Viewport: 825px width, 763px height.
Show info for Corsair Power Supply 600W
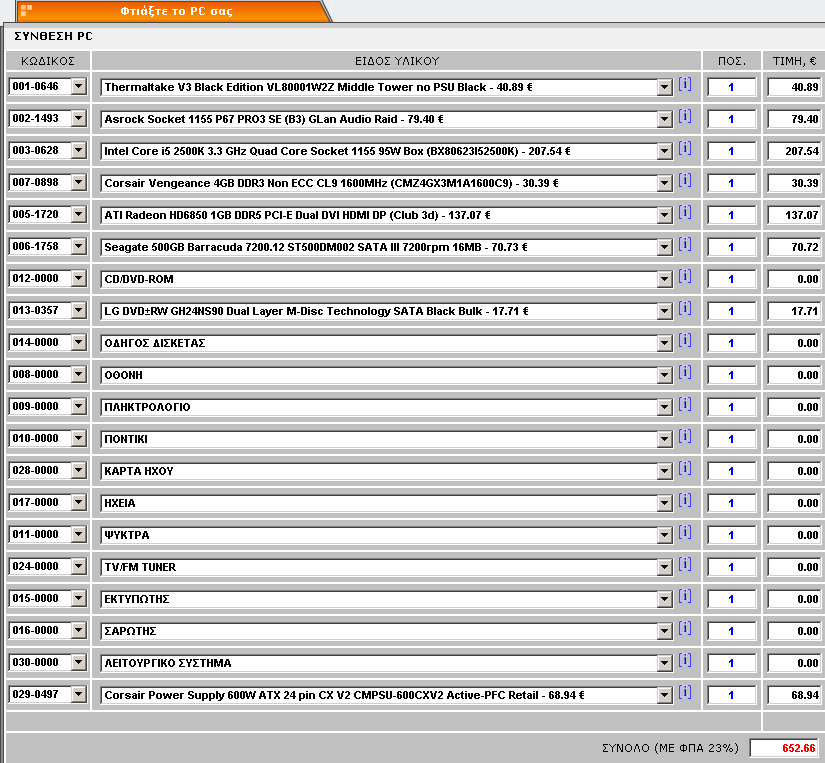[x=685, y=692]
